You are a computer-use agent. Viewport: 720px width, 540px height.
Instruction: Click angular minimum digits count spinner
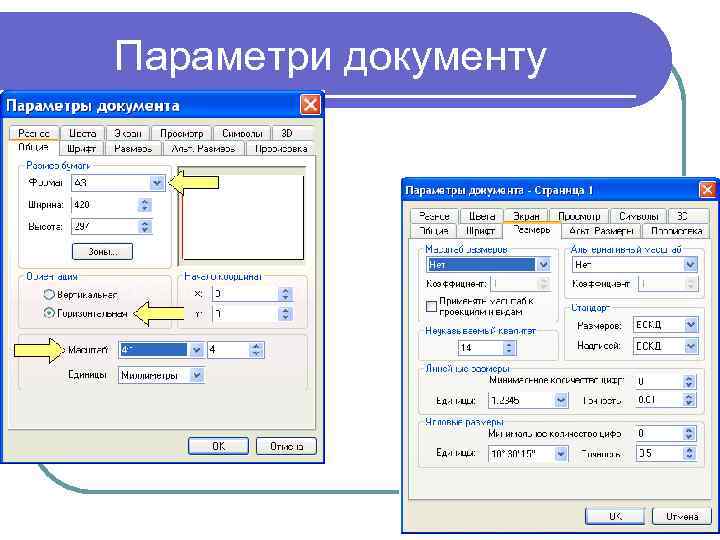coord(688,433)
